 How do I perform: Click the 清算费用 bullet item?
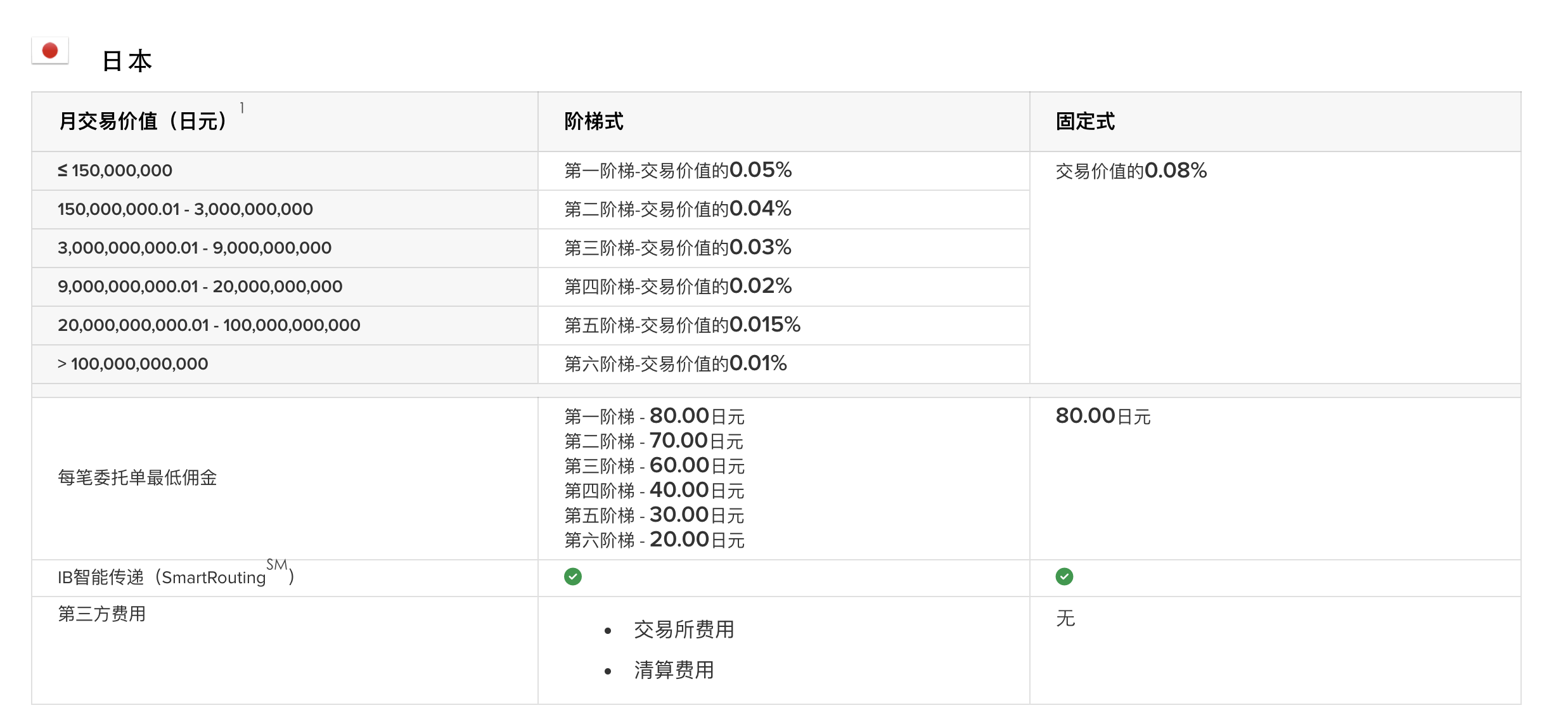pos(674,670)
